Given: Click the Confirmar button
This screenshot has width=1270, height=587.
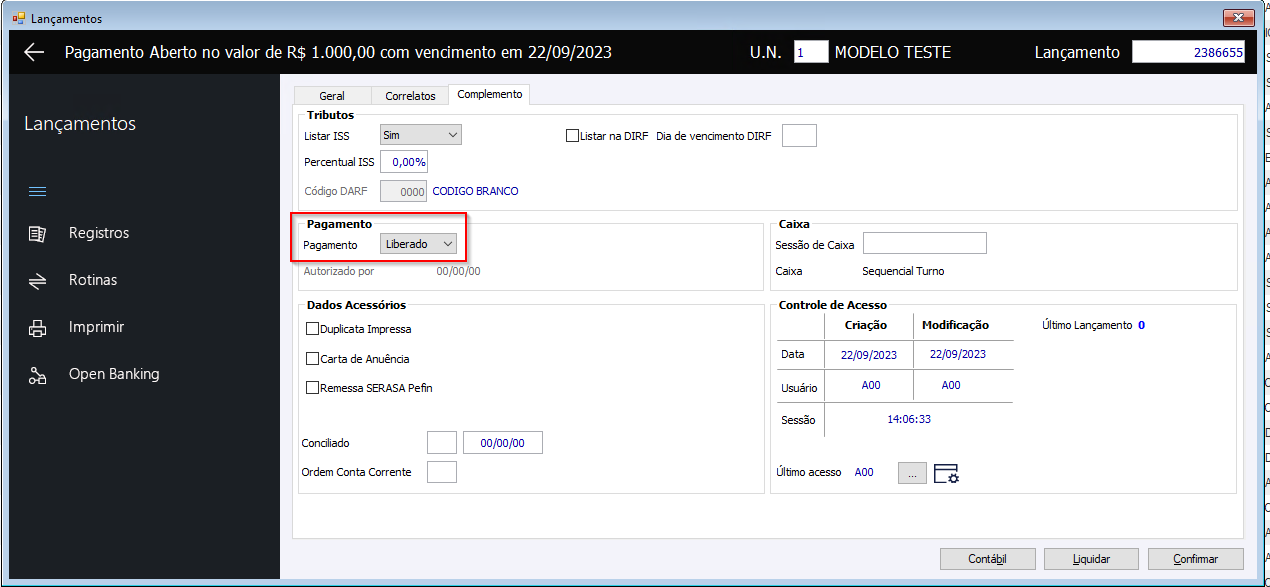Looking at the screenshot, I should pos(1196,559).
